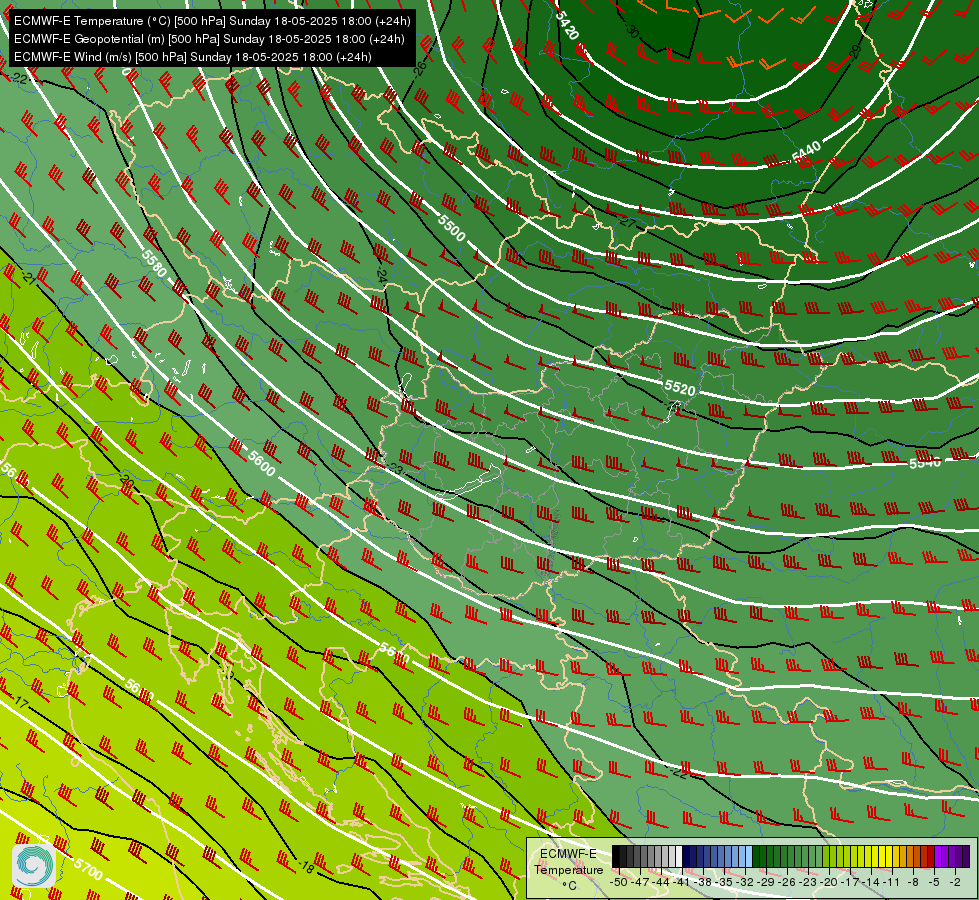Image resolution: width=979 pixels, height=900 pixels.
Task: Pick the black swatch at the legend's left end
Action: coord(616,857)
